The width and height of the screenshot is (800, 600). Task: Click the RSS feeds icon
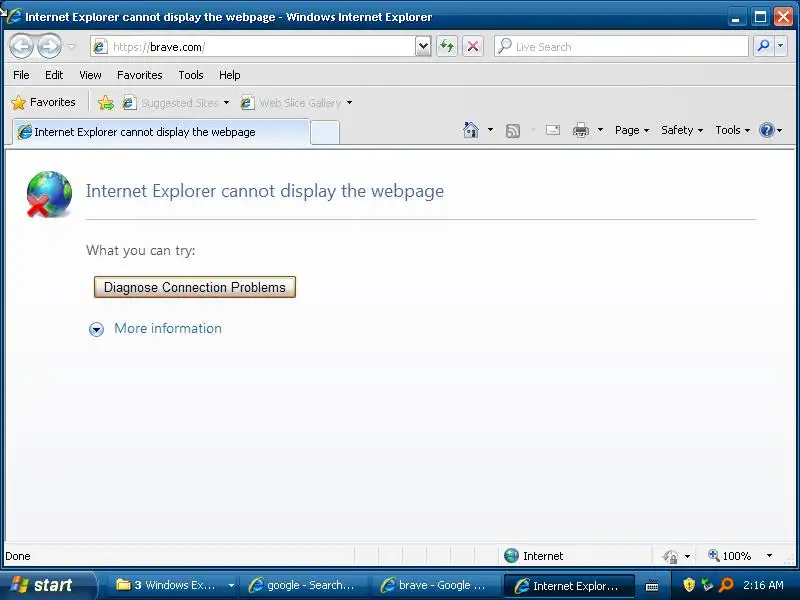point(513,131)
